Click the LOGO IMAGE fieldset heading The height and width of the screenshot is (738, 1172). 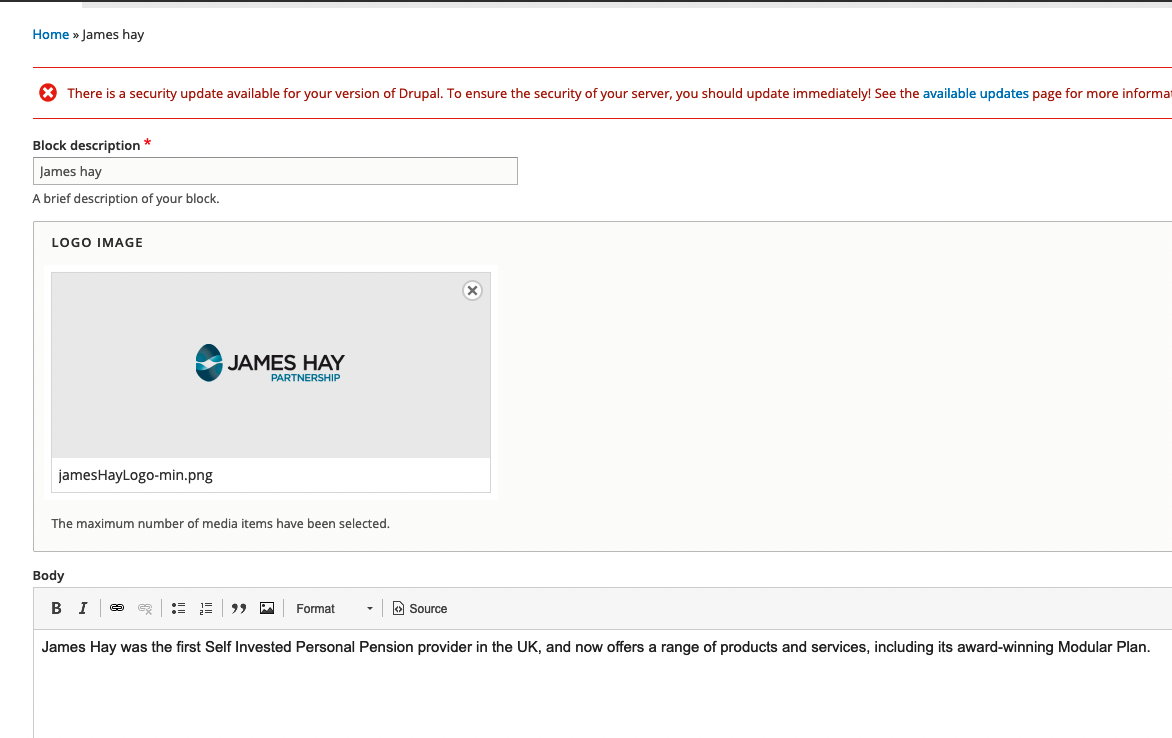(x=97, y=242)
